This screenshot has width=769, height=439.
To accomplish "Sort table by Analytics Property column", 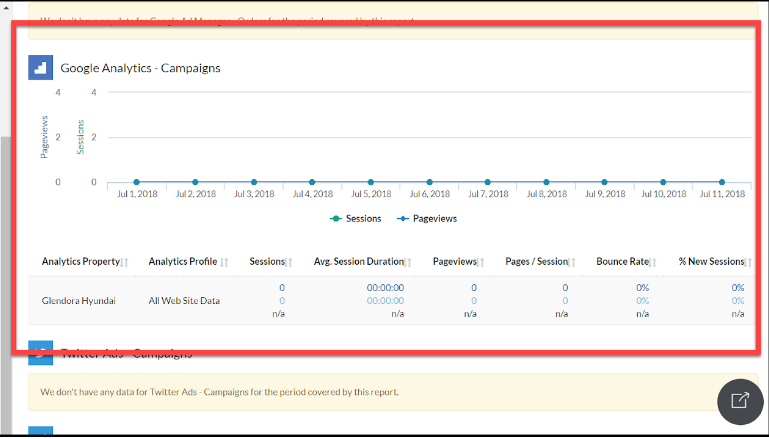I will coord(85,262).
